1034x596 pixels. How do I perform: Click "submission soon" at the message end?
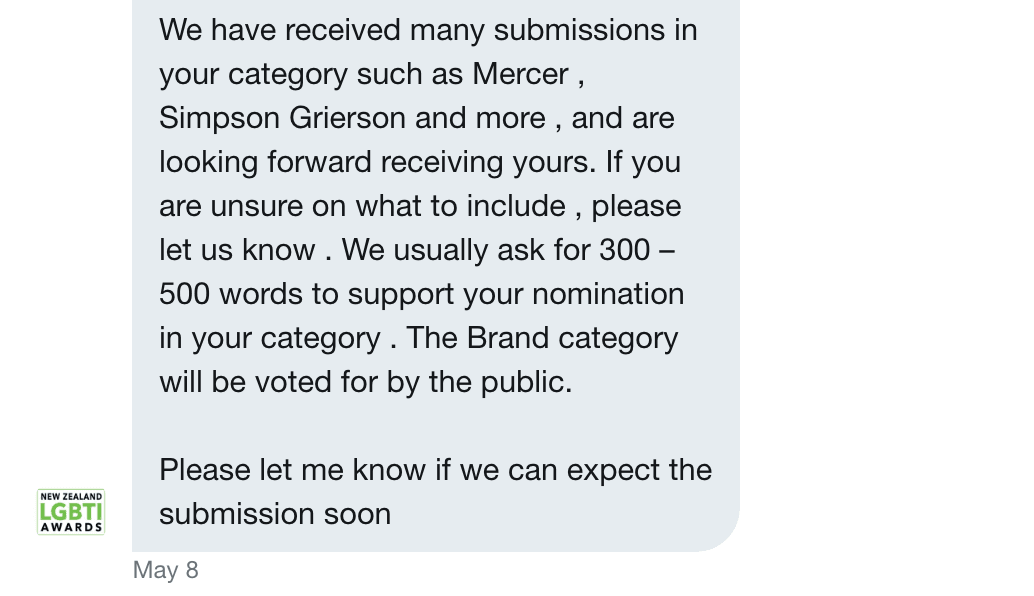275,514
